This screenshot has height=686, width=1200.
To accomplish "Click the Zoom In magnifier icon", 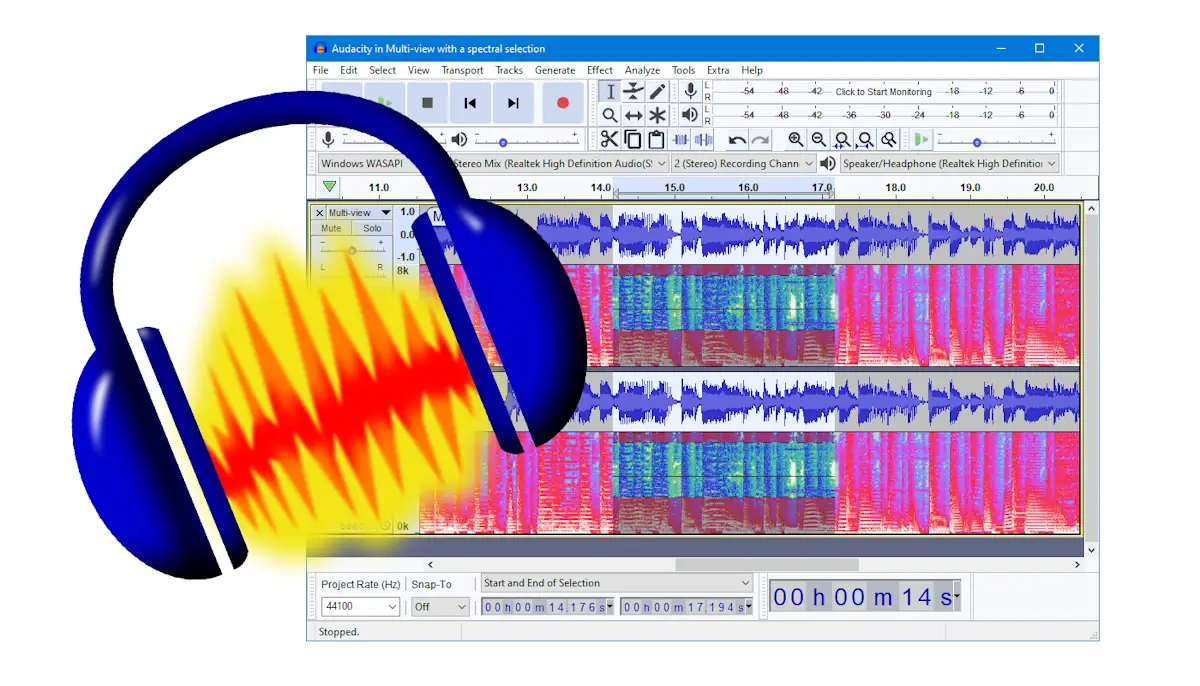I will (793, 139).
